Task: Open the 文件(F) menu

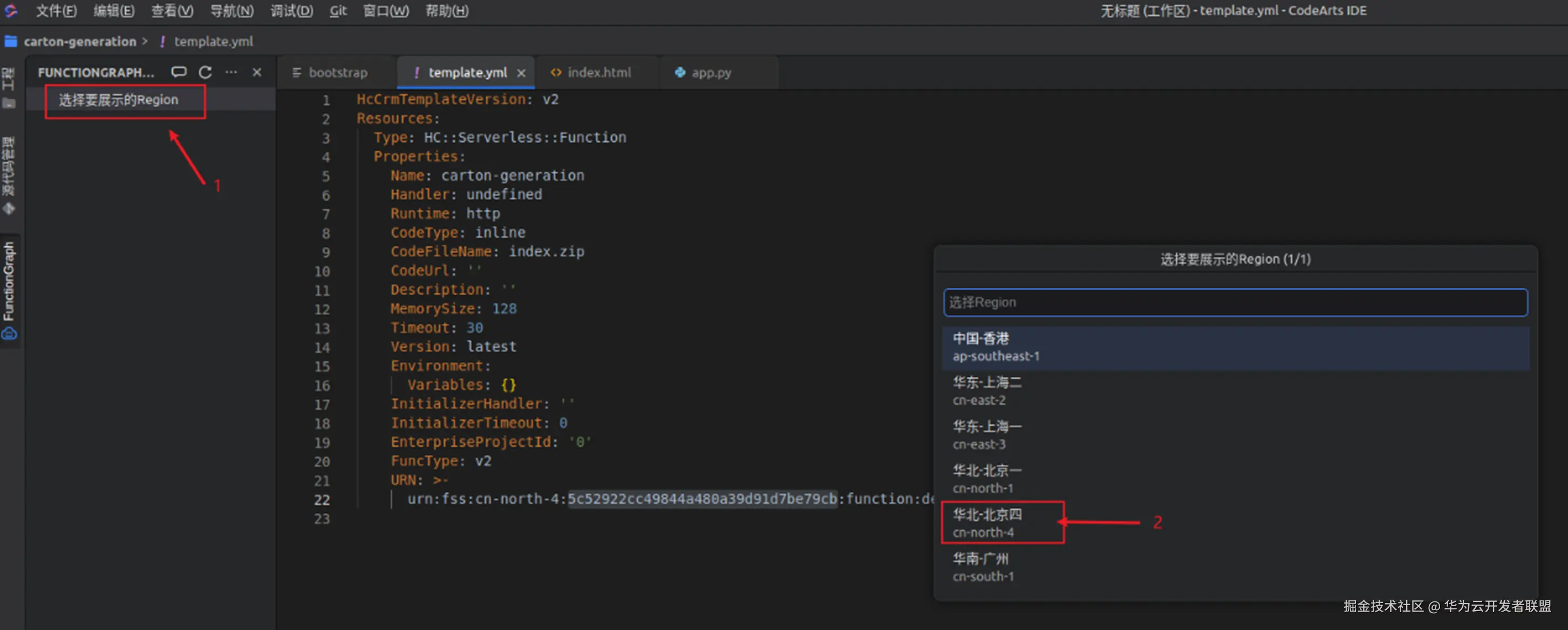Action: [56, 10]
